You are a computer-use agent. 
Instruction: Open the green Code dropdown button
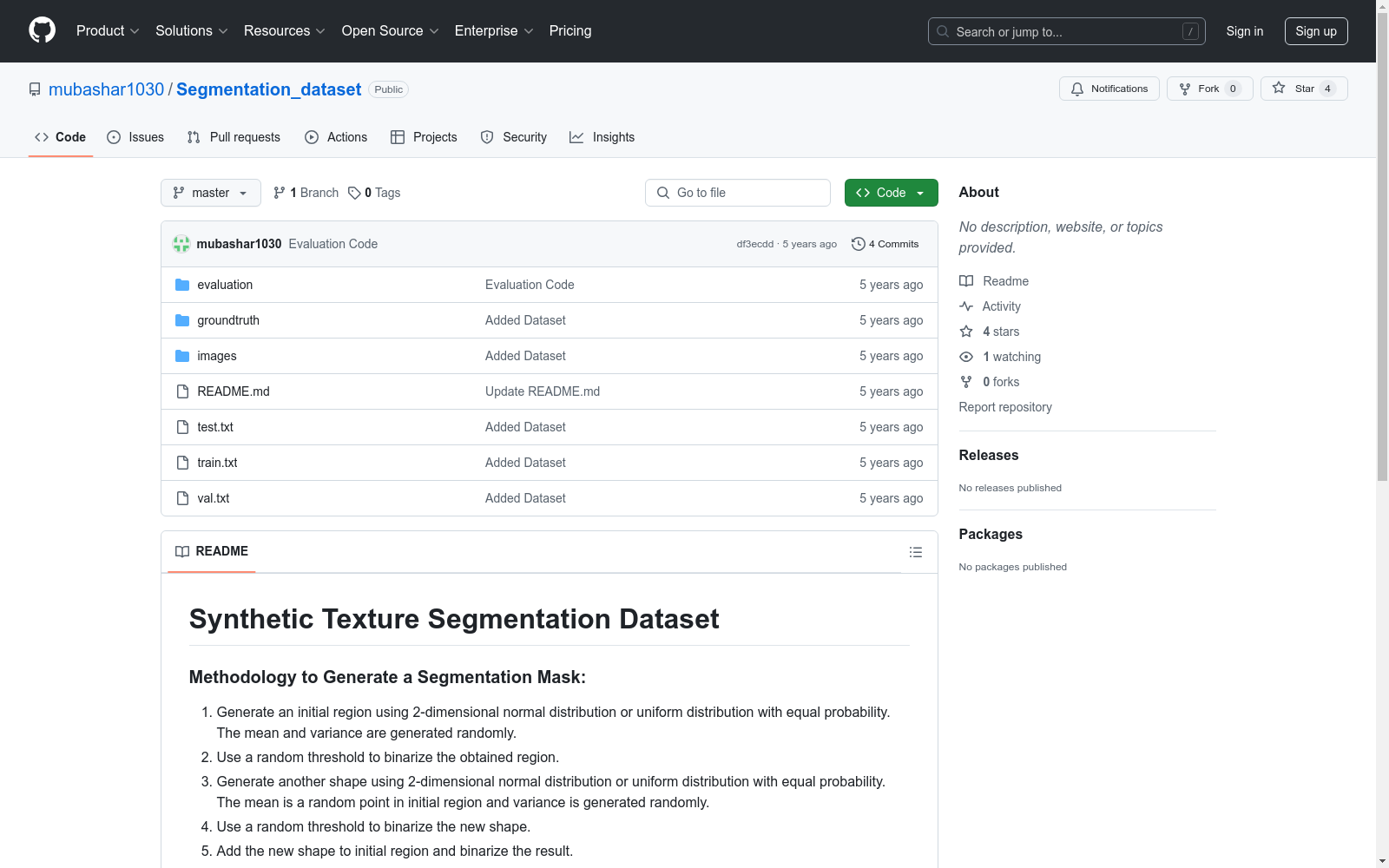coord(891,193)
